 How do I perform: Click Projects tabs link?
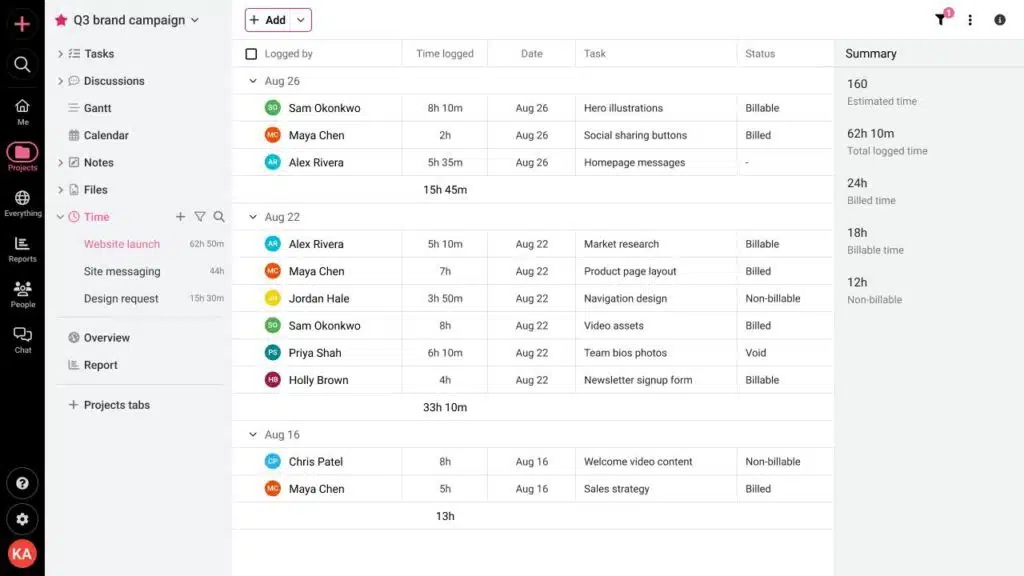pos(117,405)
